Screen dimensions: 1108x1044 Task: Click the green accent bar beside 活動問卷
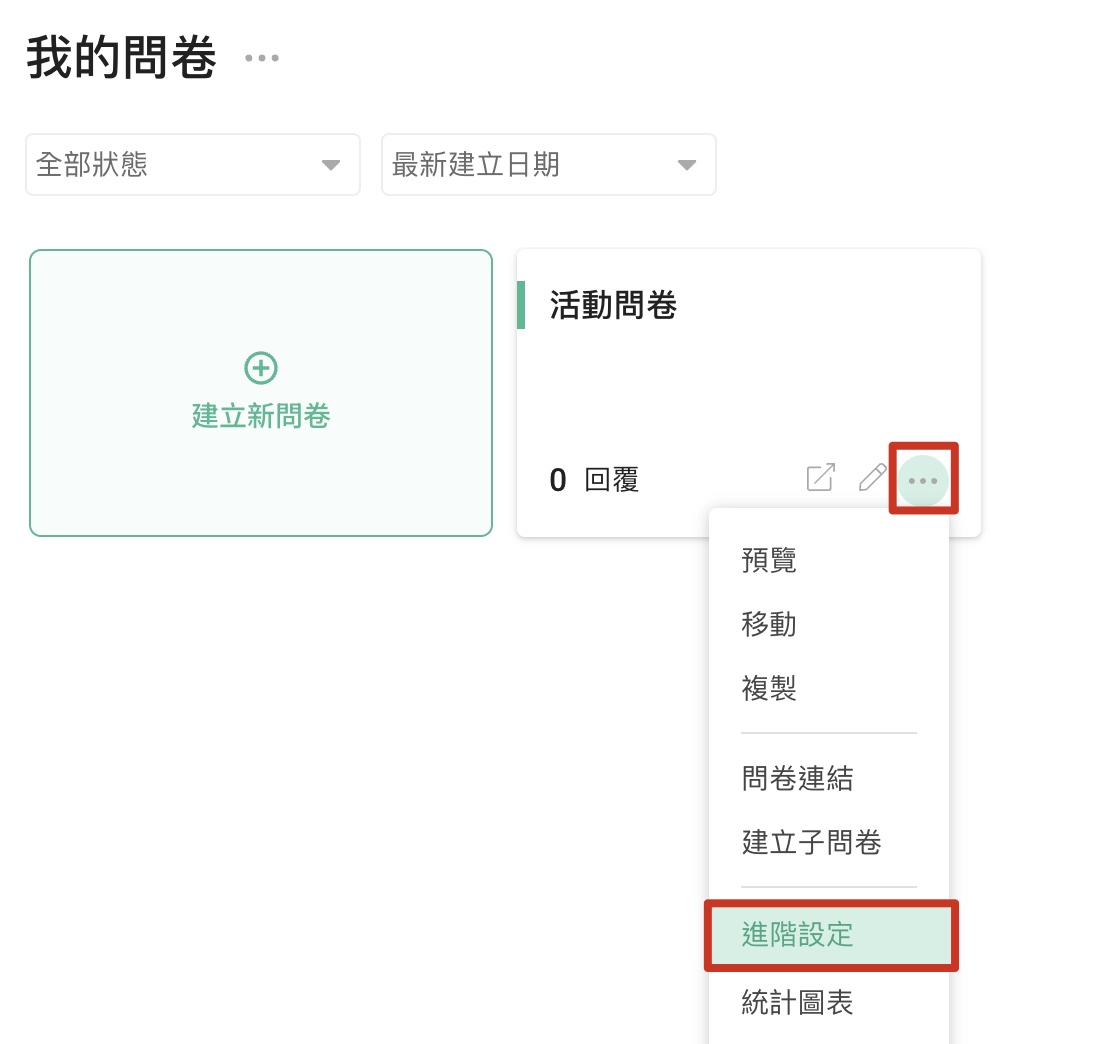pyautogui.click(x=521, y=305)
